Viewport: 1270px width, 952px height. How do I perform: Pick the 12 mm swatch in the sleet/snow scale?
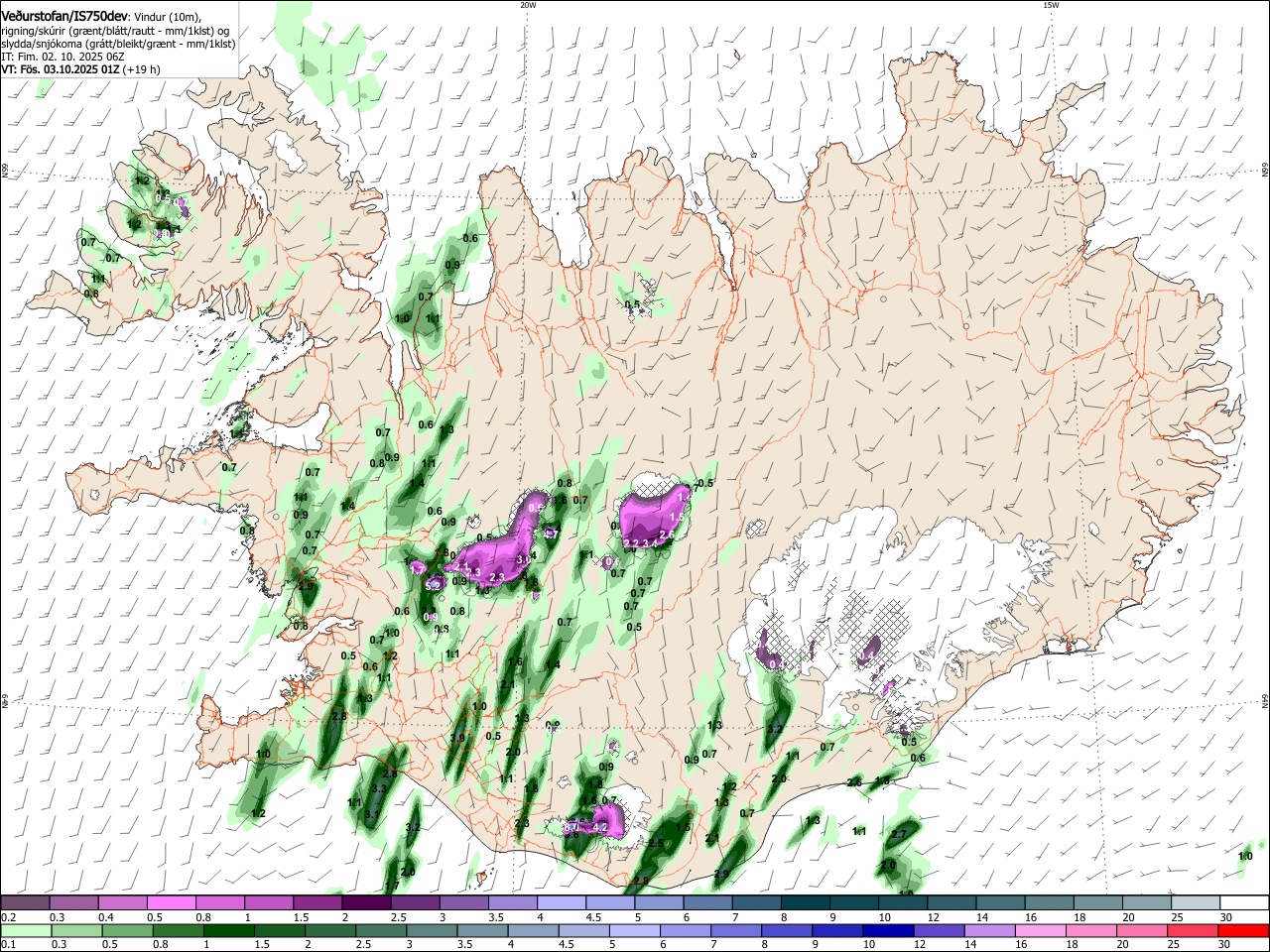tap(952, 902)
